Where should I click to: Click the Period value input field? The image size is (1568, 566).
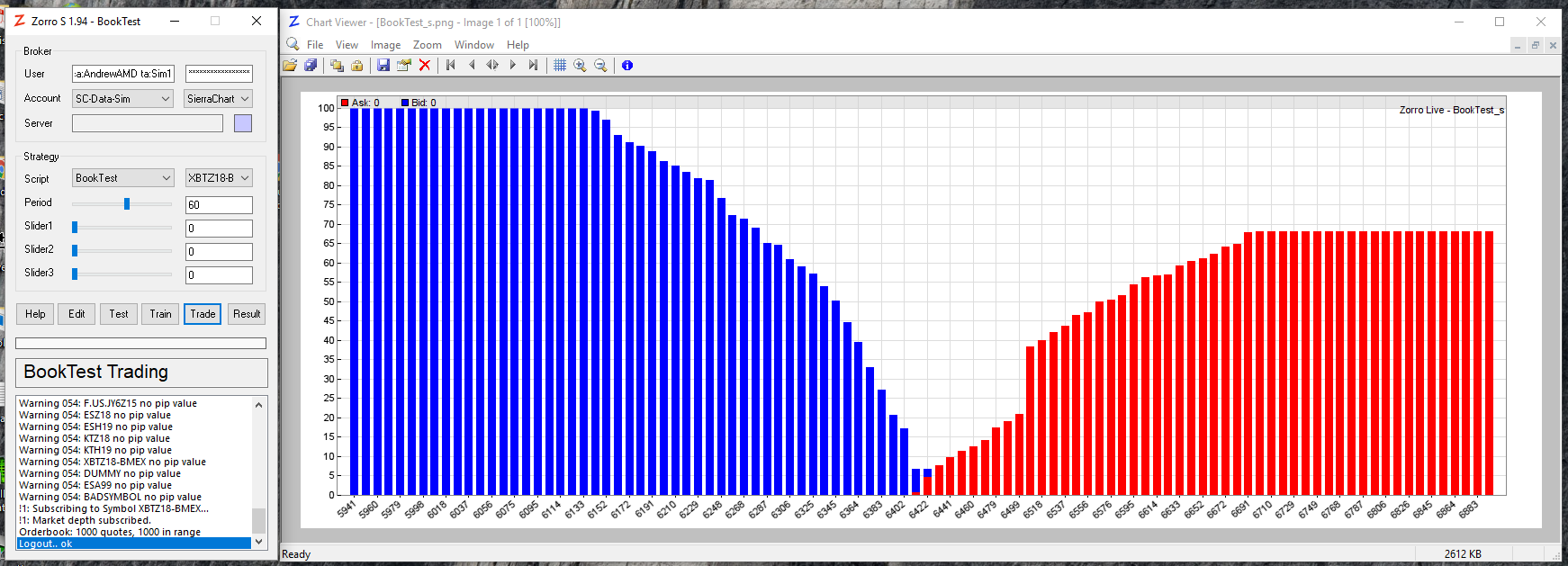pos(219,205)
